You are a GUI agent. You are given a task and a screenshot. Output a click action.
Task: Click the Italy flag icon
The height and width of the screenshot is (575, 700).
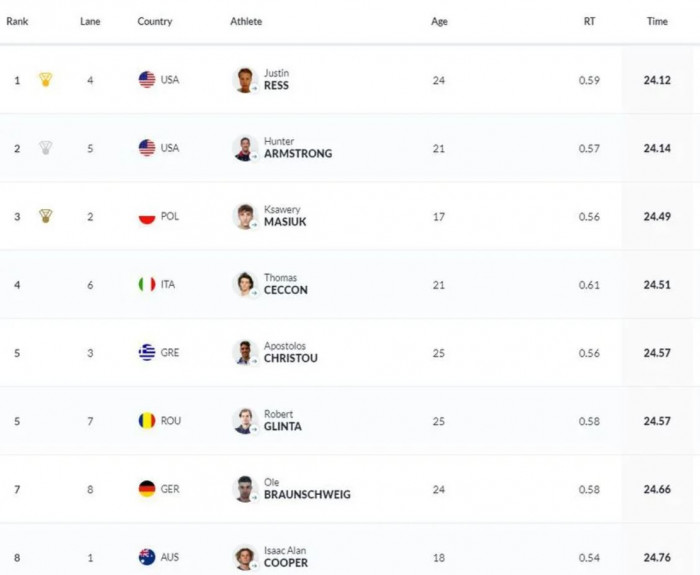tap(147, 284)
